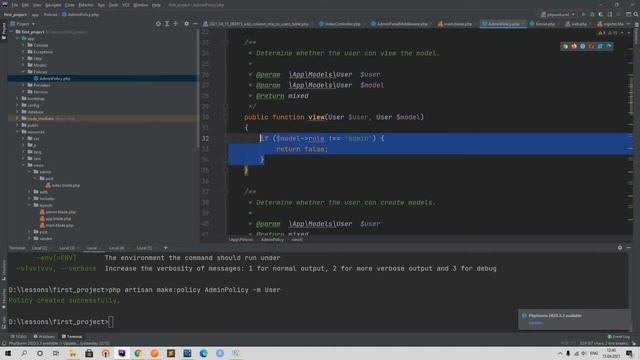640x360 pixels.
Task: Hide the Project panel with minus icon
Action: coord(195,24)
